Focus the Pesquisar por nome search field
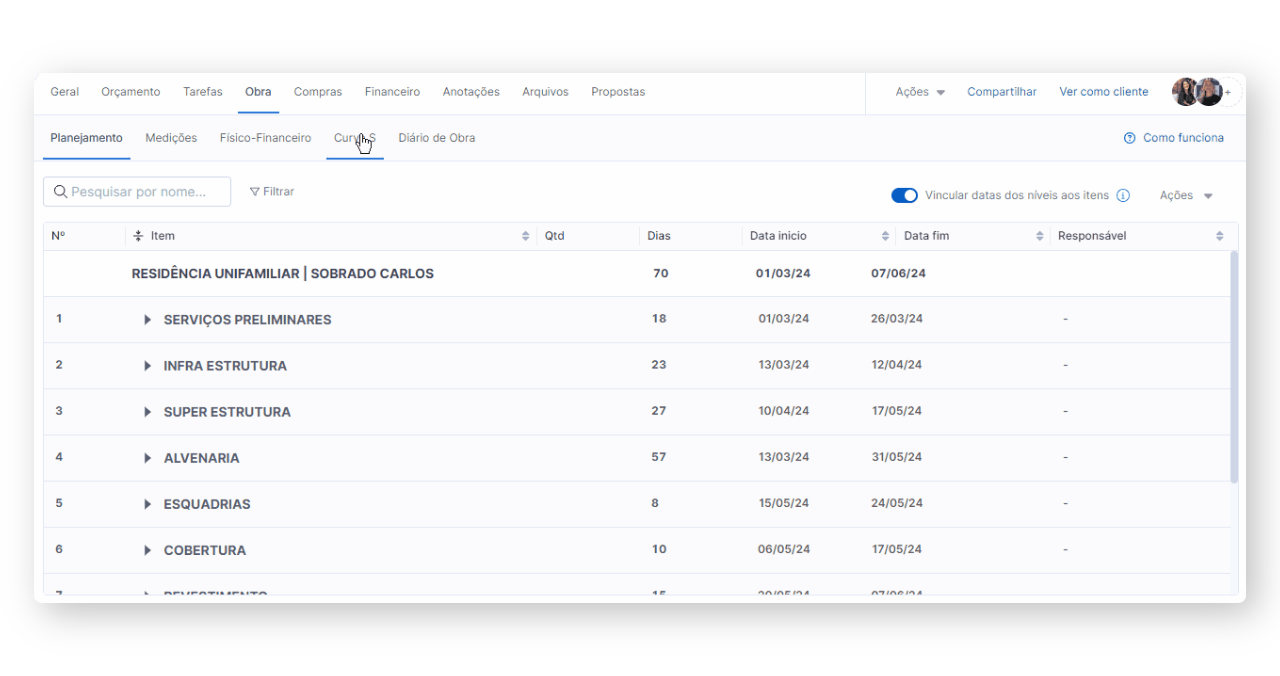This screenshot has height=676, width=1280. point(137,192)
